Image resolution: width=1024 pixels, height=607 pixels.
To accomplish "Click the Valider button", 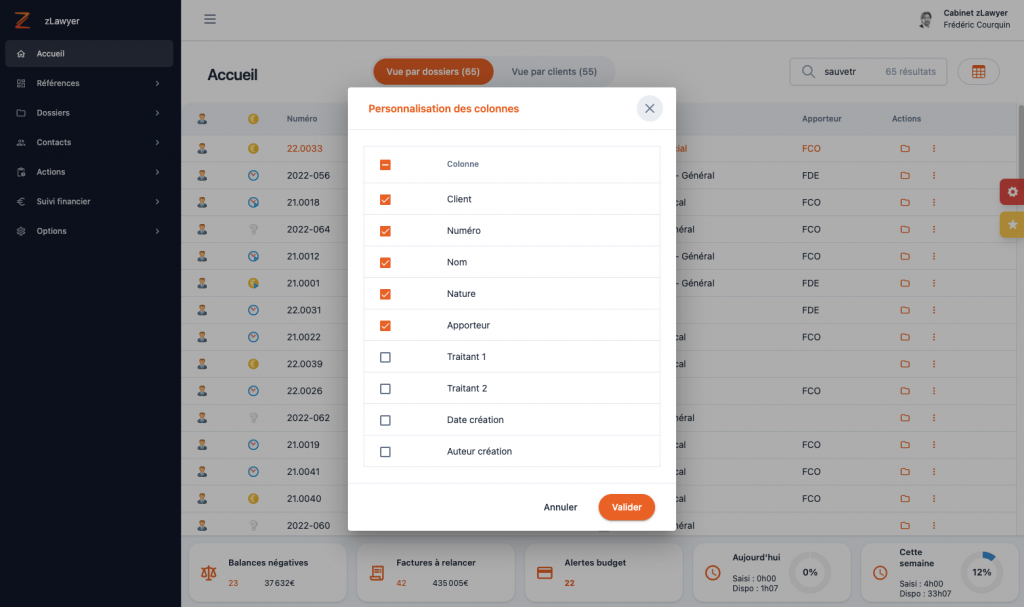I will [x=626, y=507].
